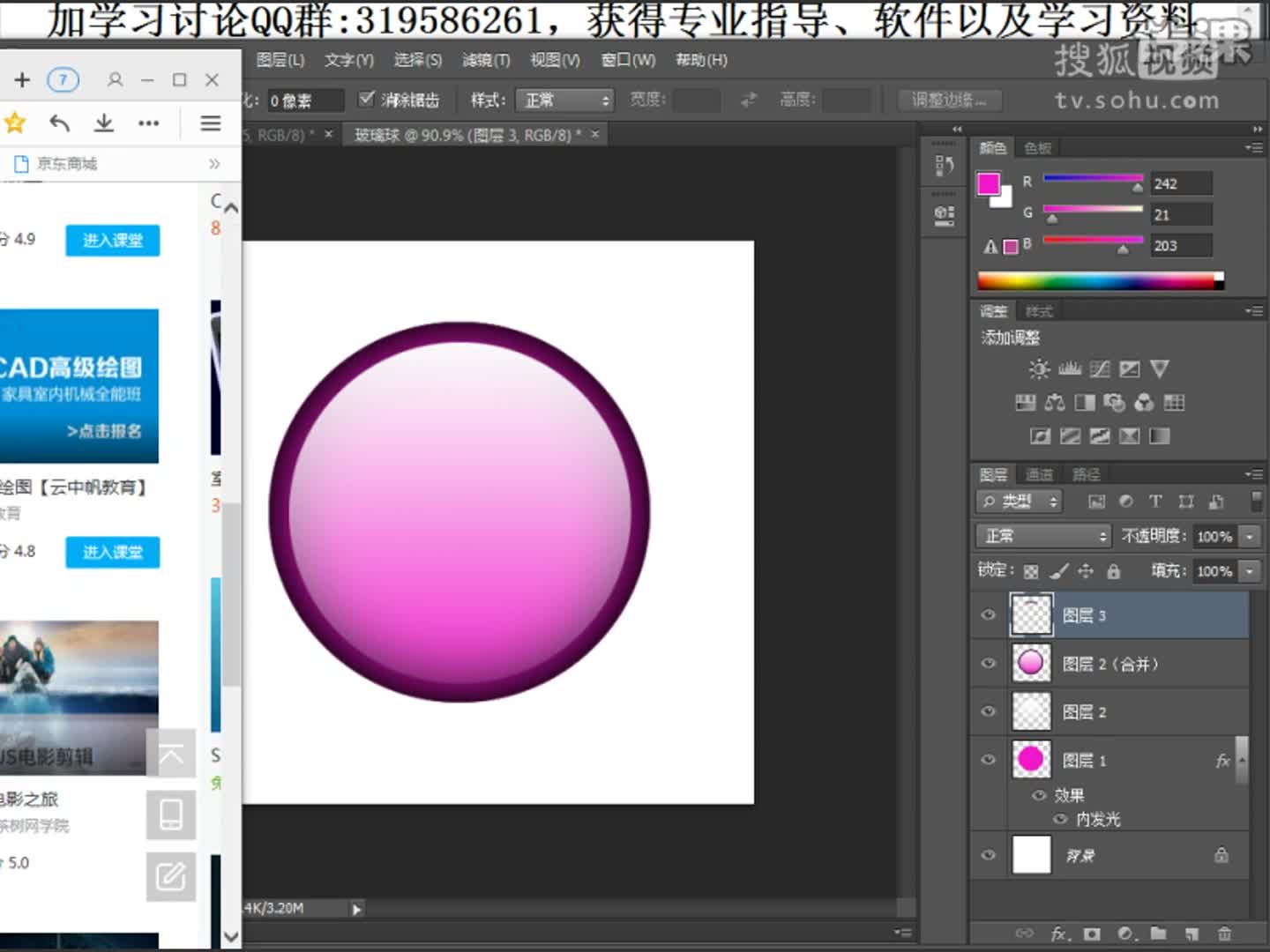The width and height of the screenshot is (1270, 952).
Task: Click the upper 进入课堂 button in browser
Action: (113, 241)
